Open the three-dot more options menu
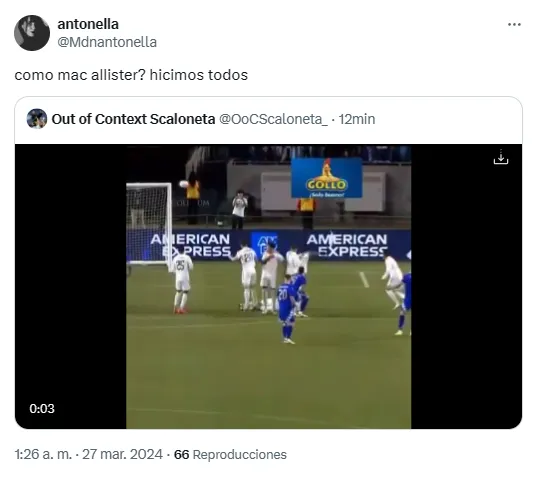537x477 pixels. [x=514, y=24]
